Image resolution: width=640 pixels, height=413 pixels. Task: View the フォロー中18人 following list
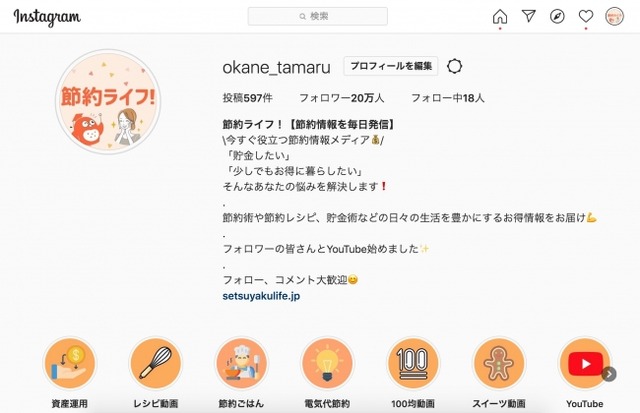pos(448,98)
